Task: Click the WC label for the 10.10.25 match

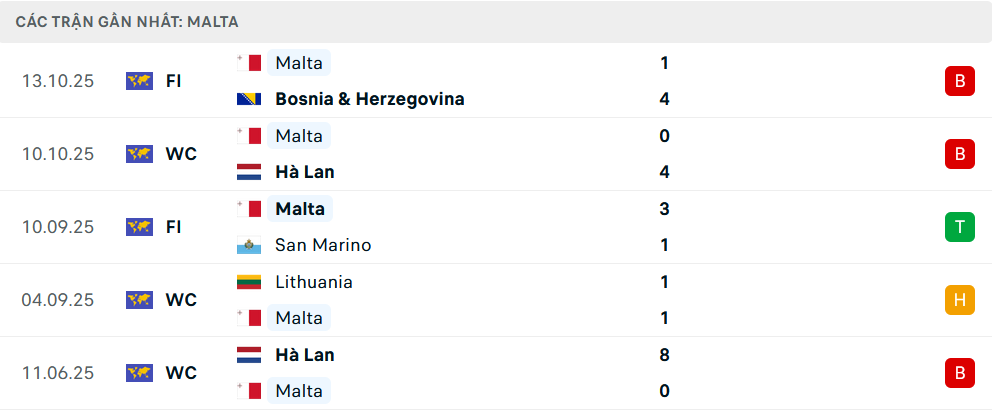Action: point(181,154)
